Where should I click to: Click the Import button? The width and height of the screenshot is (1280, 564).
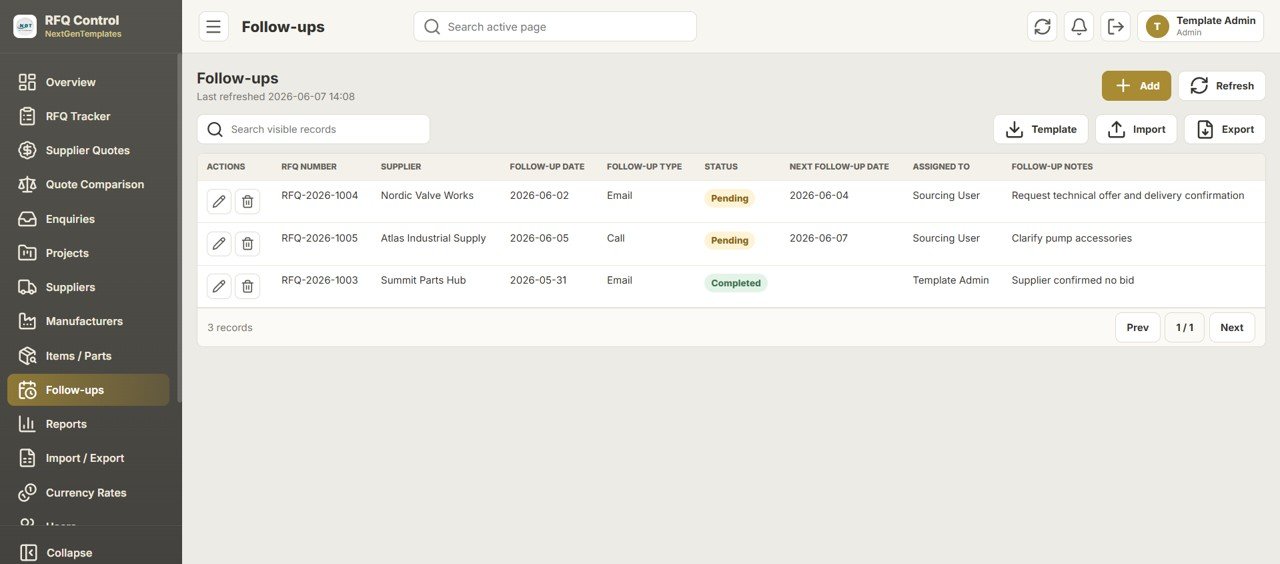coord(1136,129)
